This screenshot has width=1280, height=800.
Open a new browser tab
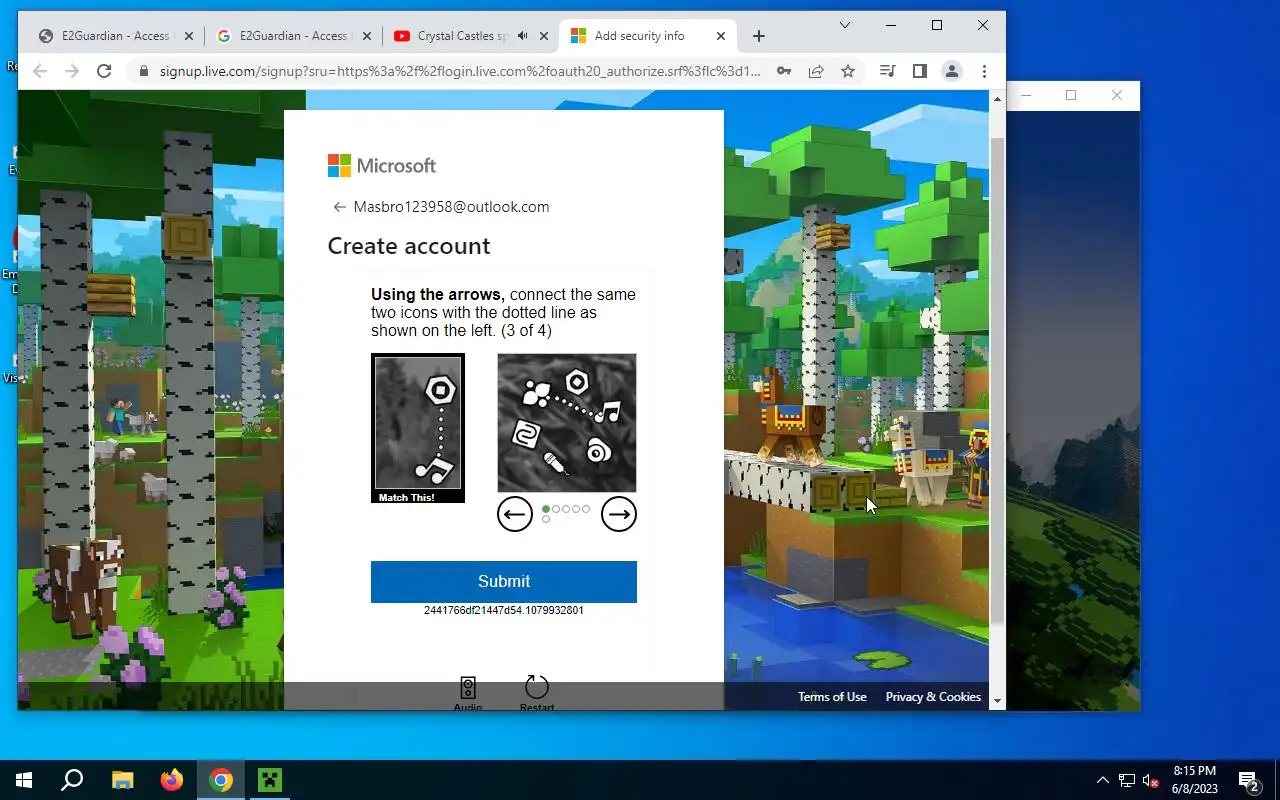pyautogui.click(x=759, y=36)
